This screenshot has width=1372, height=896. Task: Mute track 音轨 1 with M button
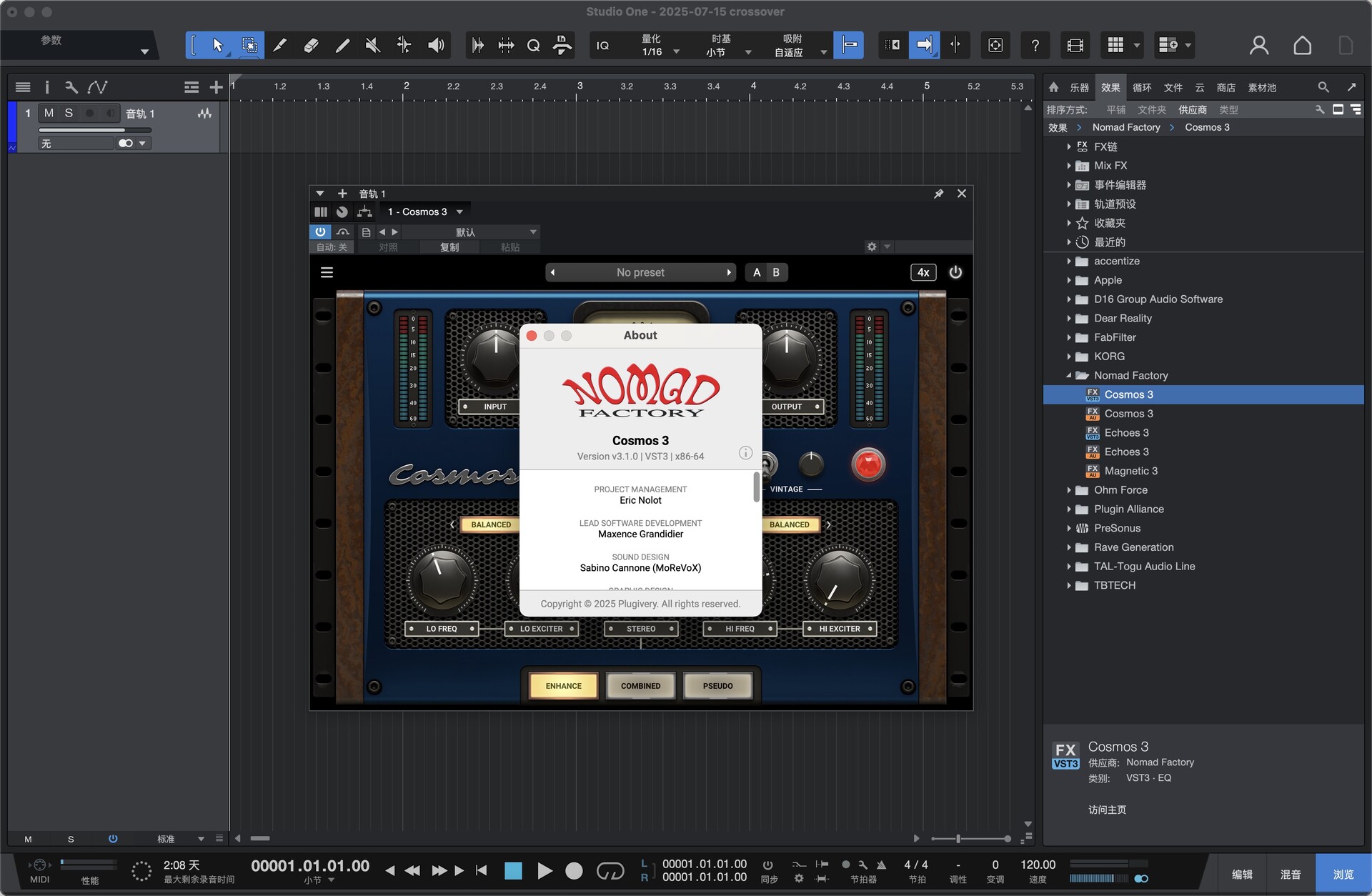(49, 113)
